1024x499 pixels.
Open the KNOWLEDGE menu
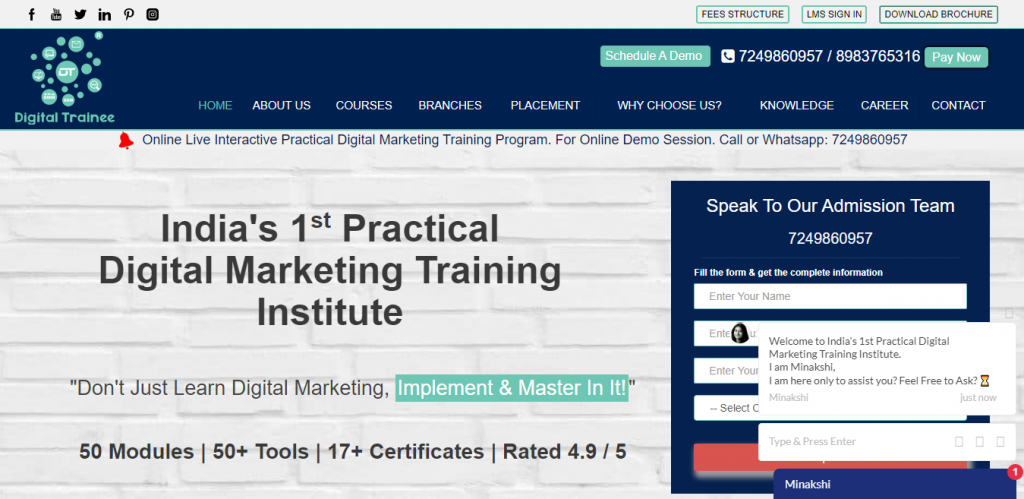[x=797, y=105]
